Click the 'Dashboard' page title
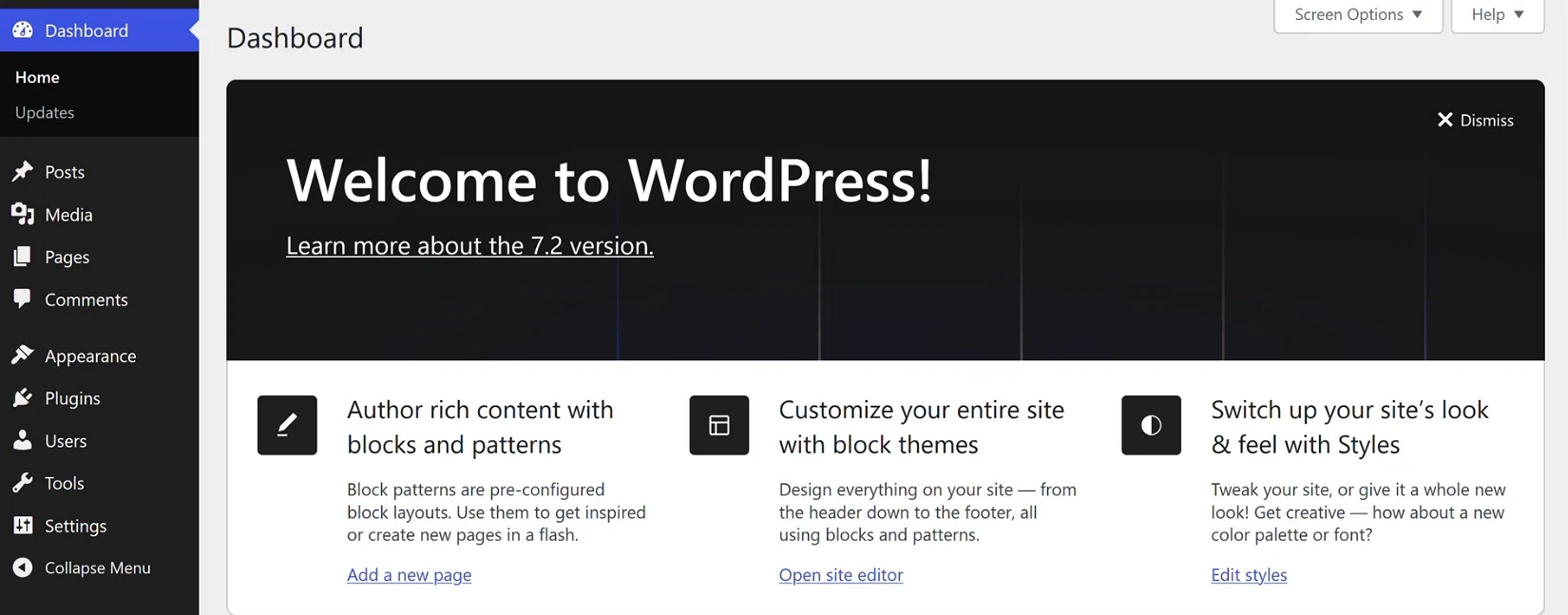 [x=295, y=37]
